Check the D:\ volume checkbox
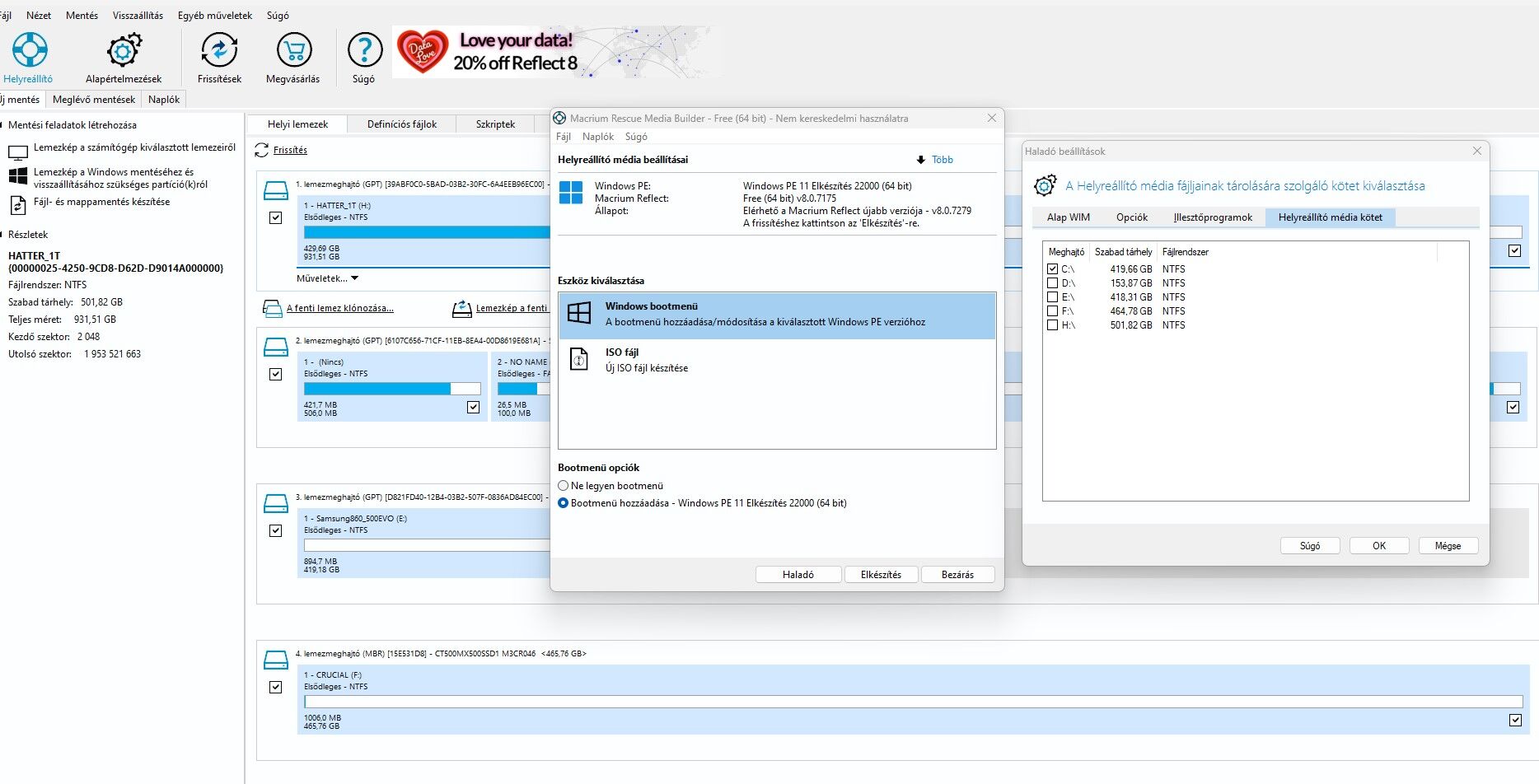 point(1052,283)
